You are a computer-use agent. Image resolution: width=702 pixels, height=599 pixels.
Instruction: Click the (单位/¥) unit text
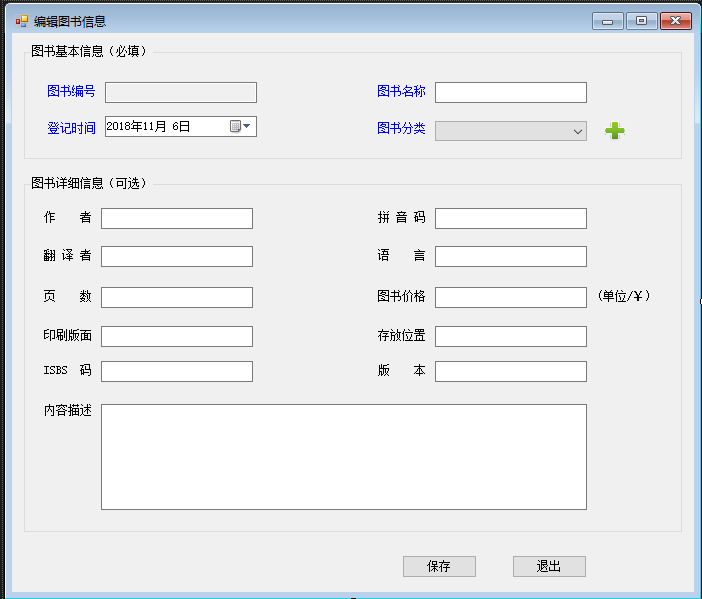[624, 296]
